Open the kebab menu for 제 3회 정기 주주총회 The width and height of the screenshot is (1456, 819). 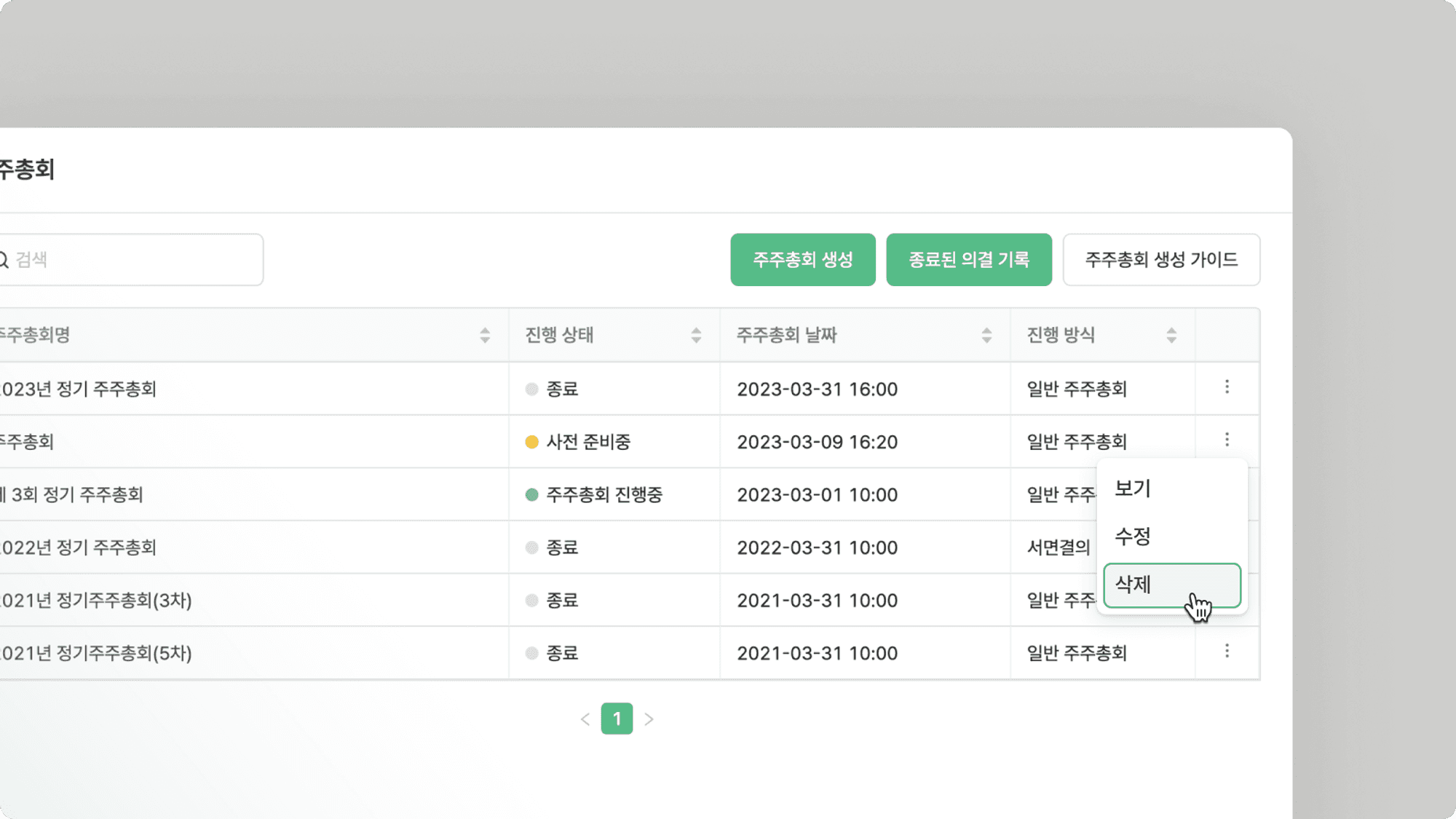point(1227,494)
